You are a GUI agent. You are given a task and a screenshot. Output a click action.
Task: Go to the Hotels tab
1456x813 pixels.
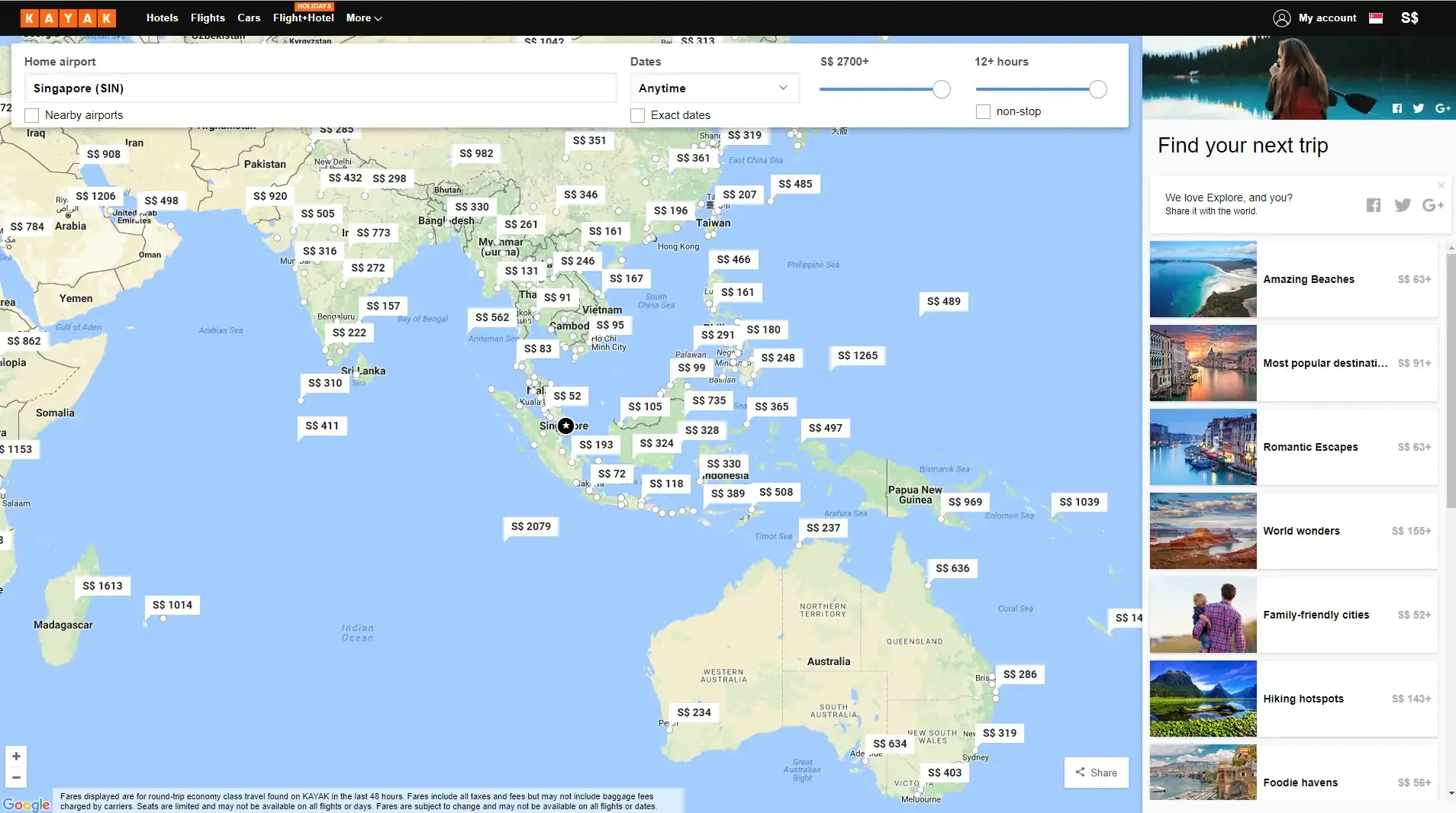click(162, 18)
